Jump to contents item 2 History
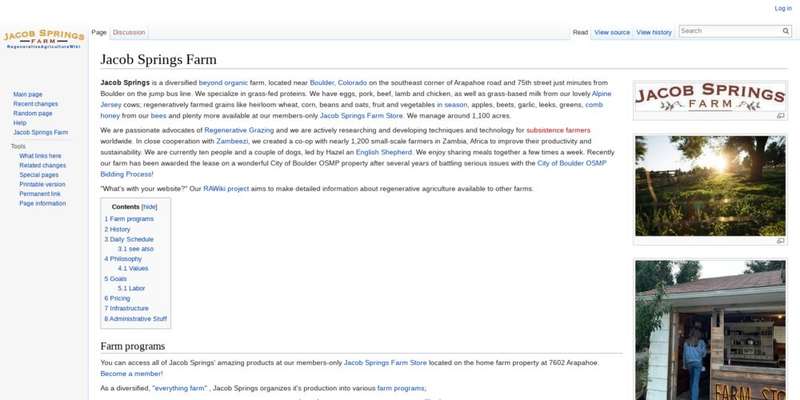Image resolution: width=800 pixels, height=400 pixels. [x=117, y=230]
